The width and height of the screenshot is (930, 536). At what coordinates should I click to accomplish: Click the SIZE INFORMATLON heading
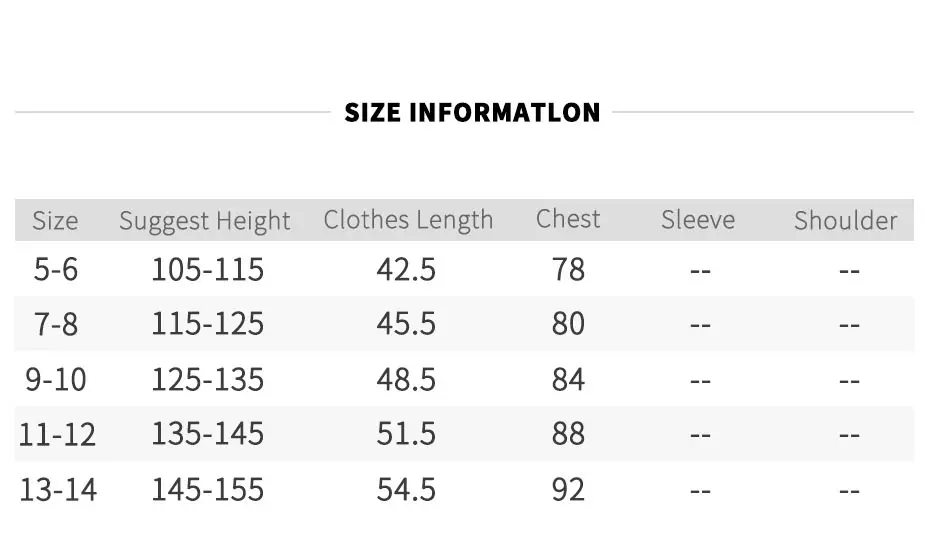[472, 112]
